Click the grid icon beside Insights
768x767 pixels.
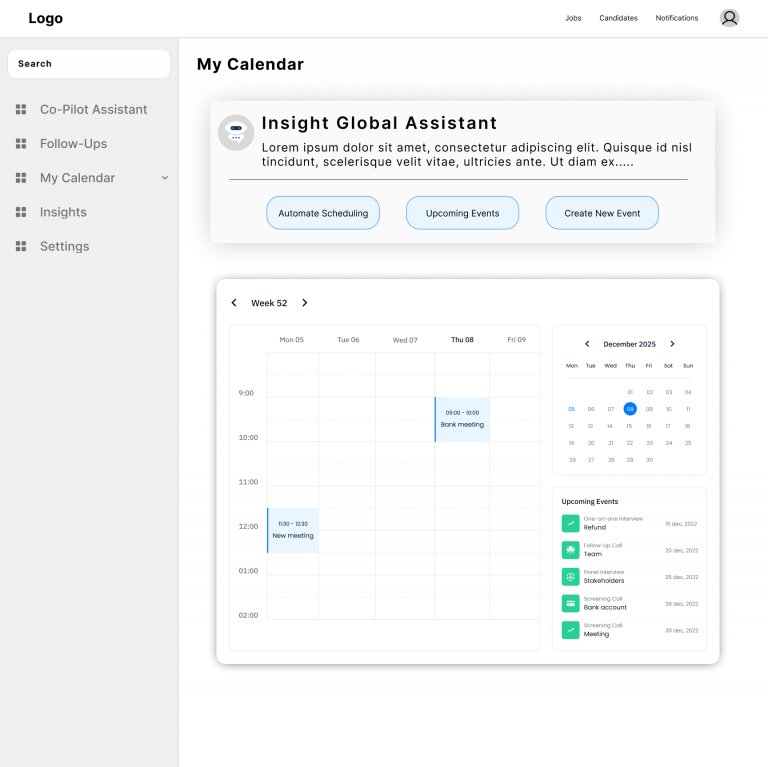[x=21, y=212]
